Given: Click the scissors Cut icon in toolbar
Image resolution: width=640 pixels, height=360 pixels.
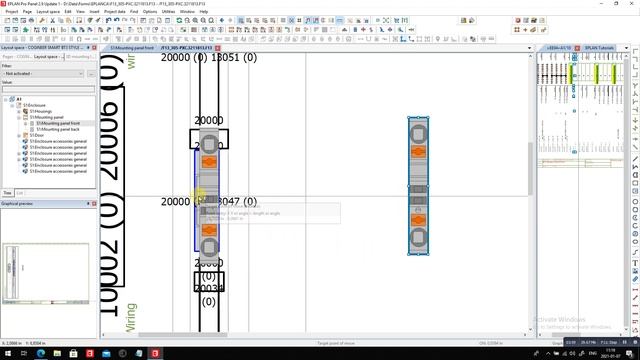Looking at the screenshot, I should point(53,20).
